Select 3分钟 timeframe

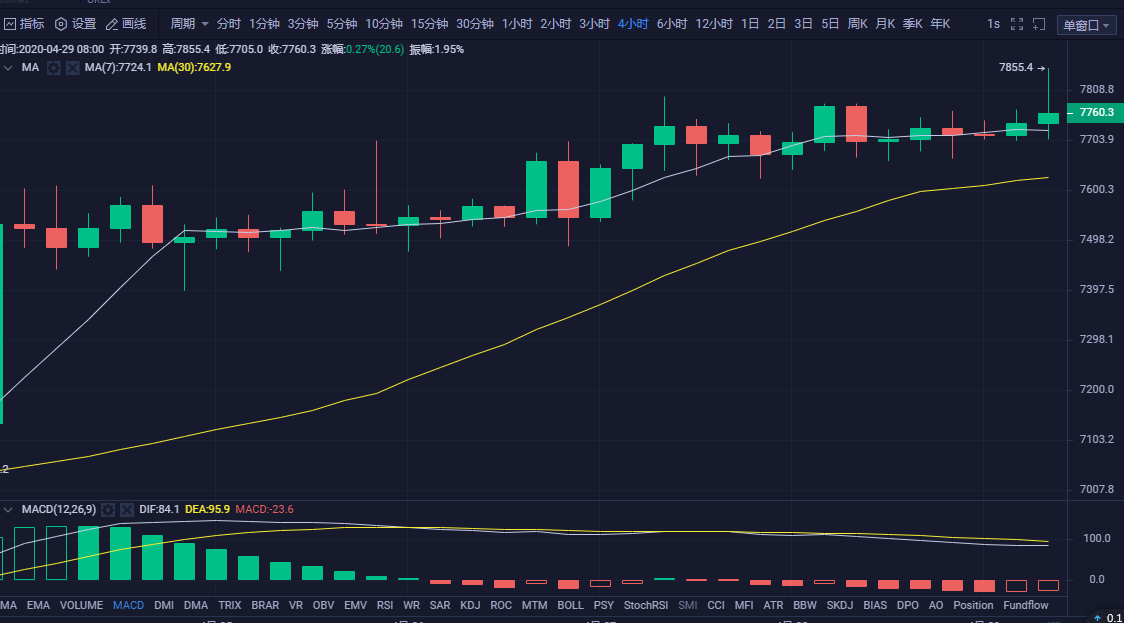303,24
